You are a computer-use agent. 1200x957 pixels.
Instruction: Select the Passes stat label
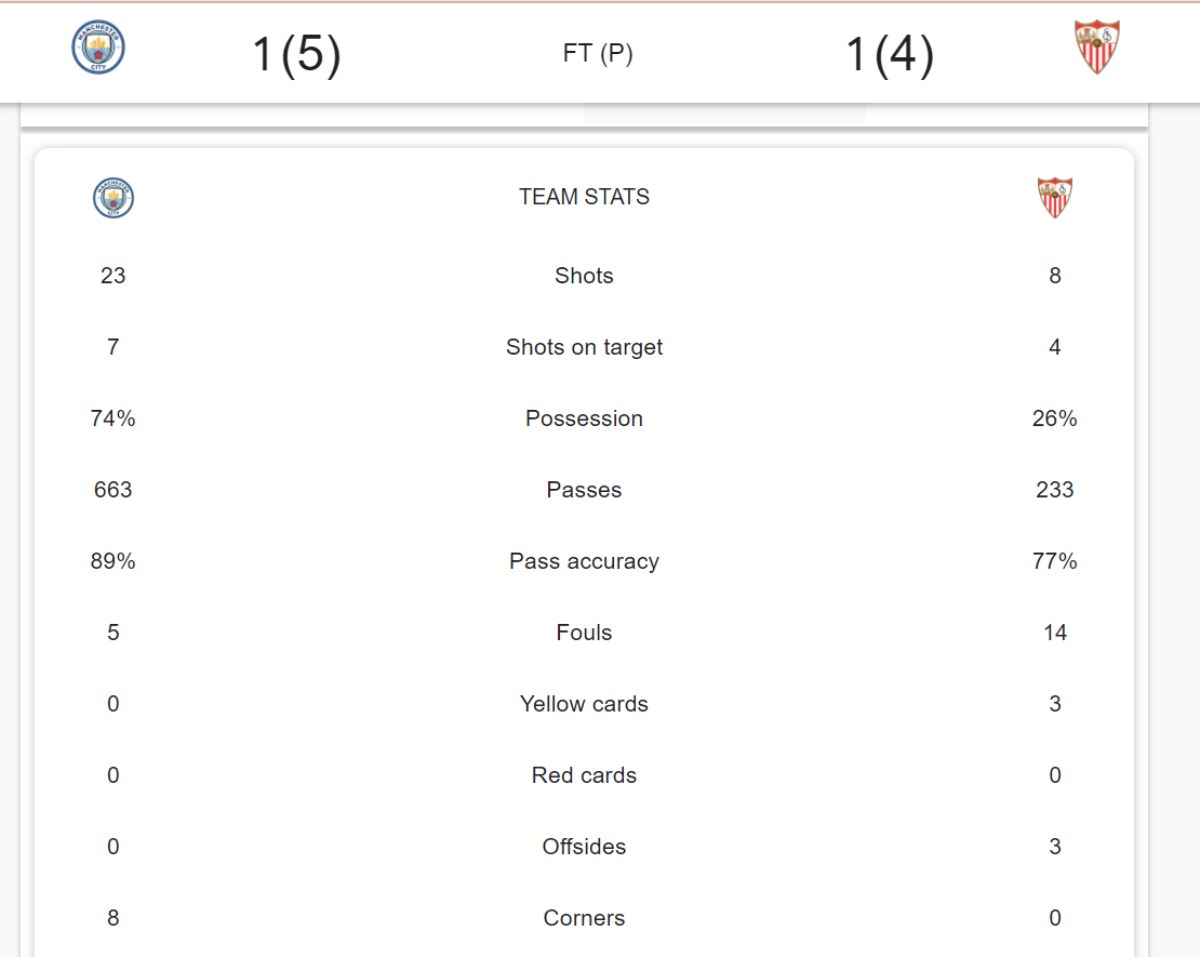pyautogui.click(x=584, y=490)
